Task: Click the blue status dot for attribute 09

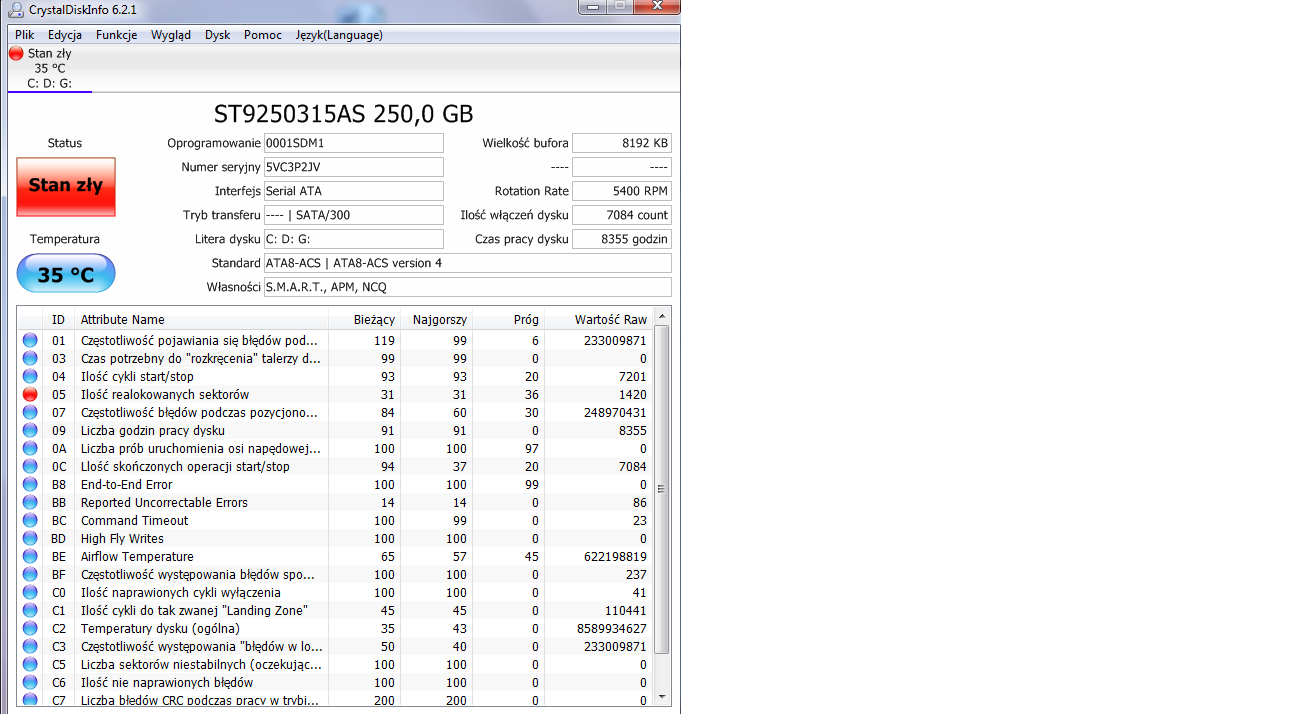Action: [30, 431]
